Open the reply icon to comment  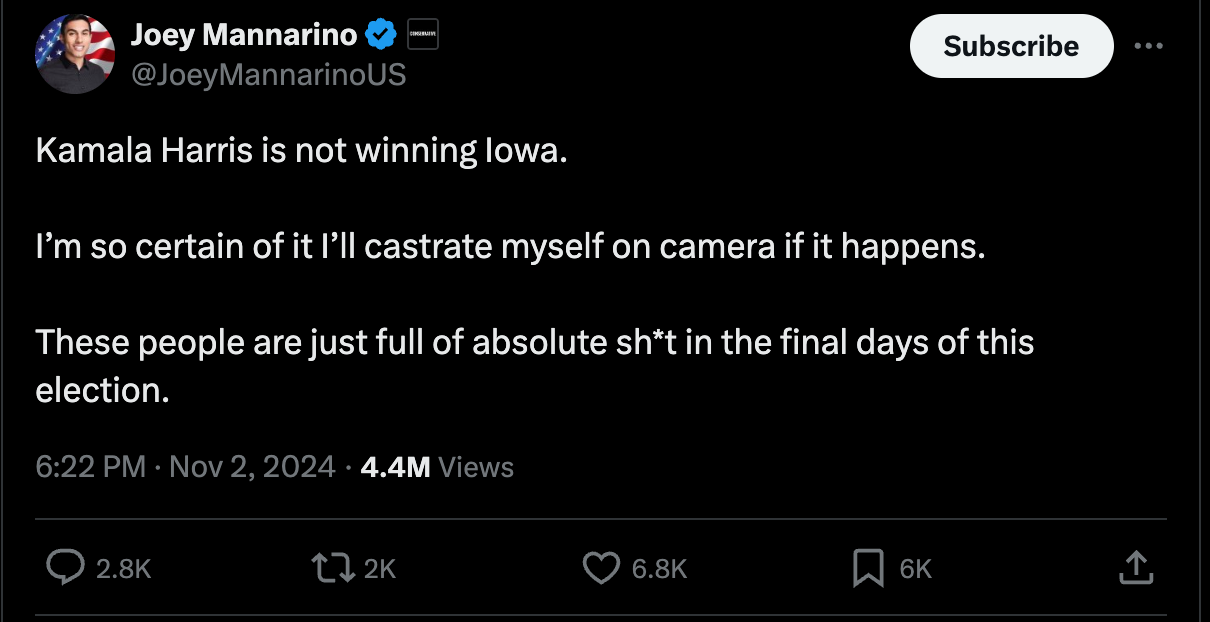(x=64, y=568)
